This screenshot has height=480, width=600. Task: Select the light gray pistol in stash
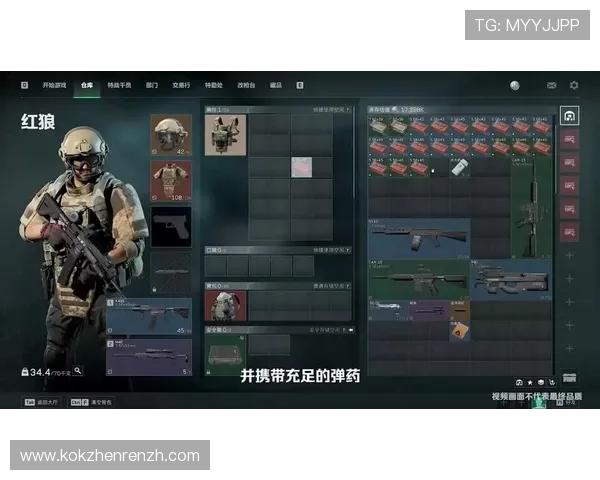[x=388, y=310]
